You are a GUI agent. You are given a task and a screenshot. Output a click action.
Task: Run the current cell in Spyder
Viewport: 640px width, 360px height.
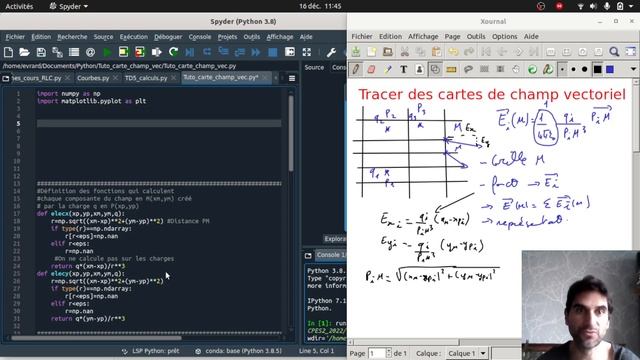(123, 52)
